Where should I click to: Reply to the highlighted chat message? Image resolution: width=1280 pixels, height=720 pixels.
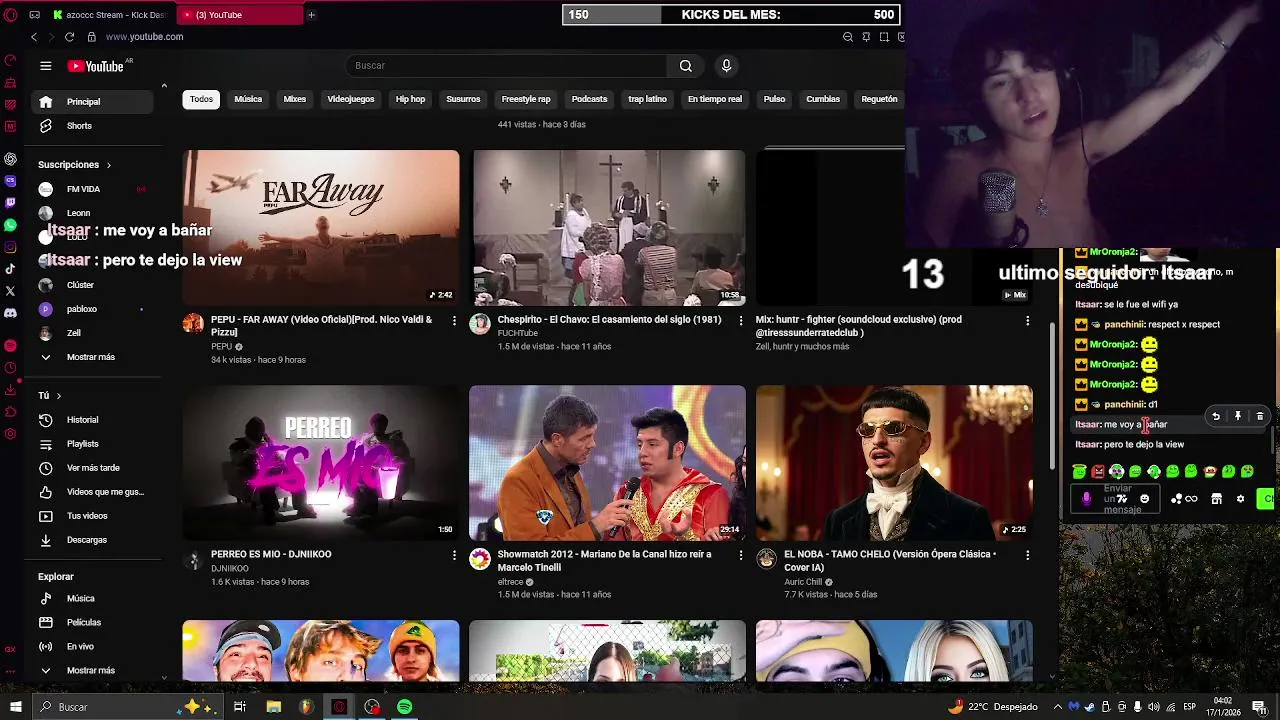[1216, 416]
